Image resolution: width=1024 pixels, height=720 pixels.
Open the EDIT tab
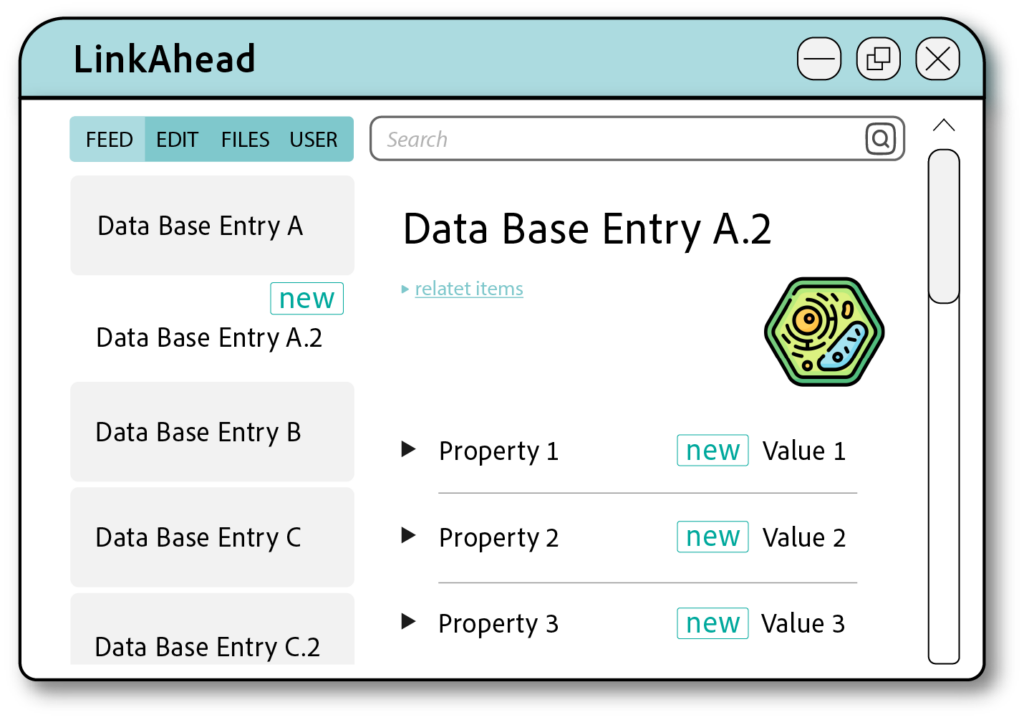(177, 140)
